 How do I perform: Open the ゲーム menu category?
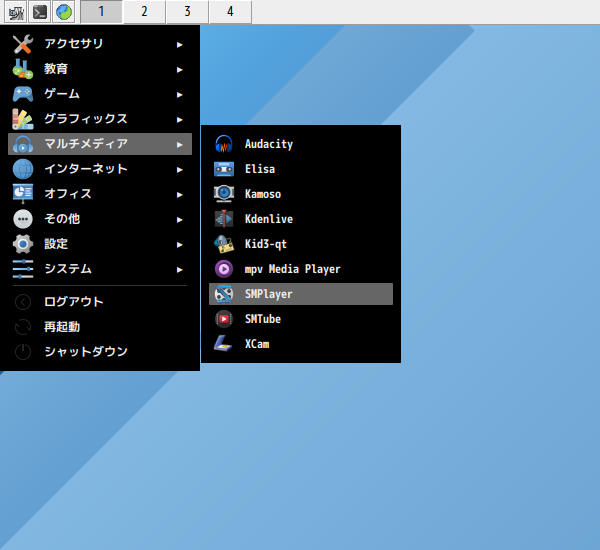[x=100, y=94]
